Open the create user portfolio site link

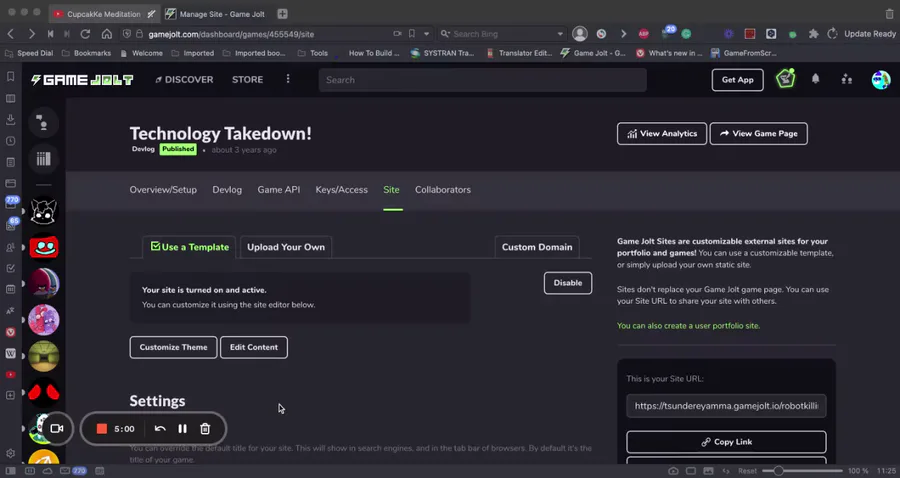688,326
